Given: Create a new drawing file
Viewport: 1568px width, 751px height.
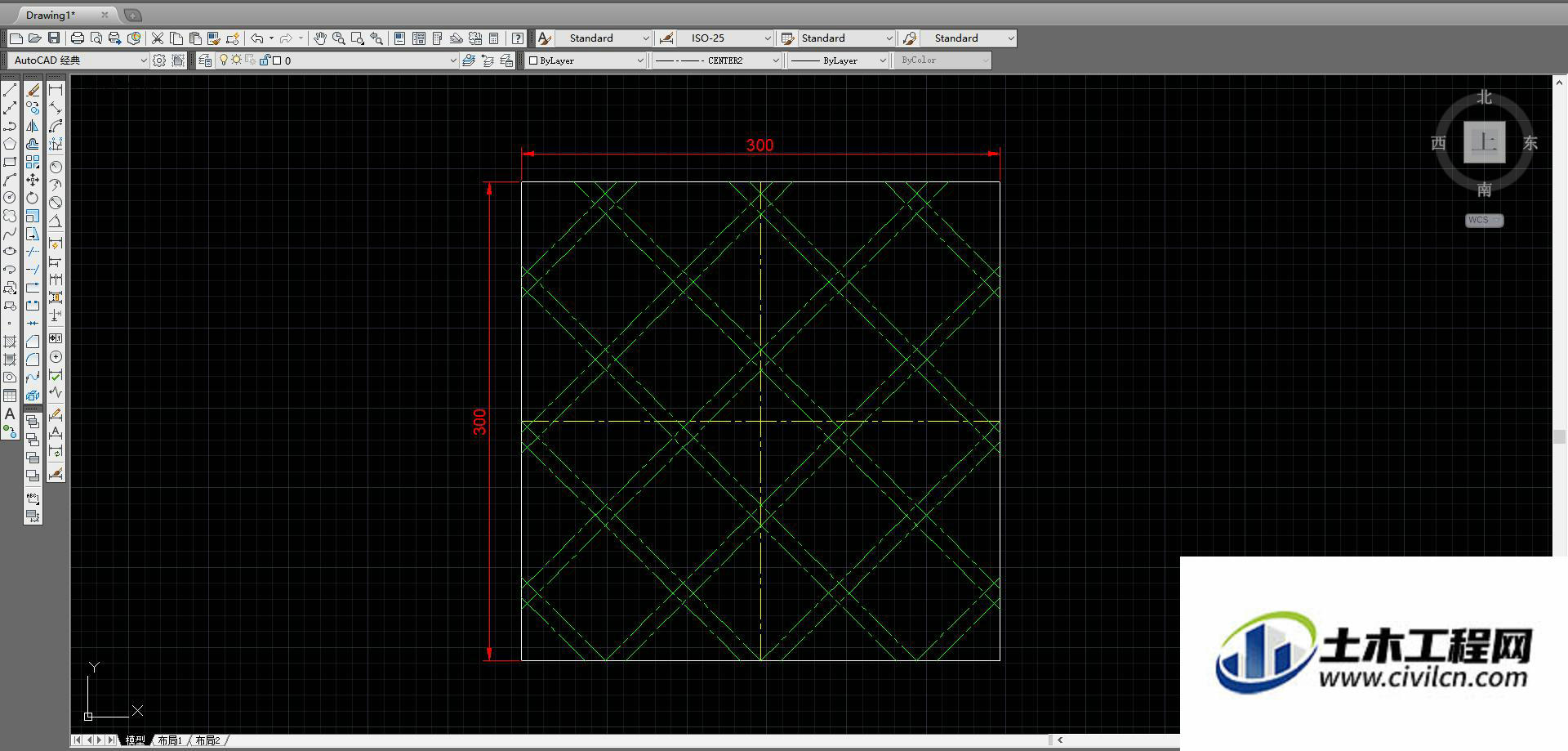Looking at the screenshot, I should [x=16, y=38].
